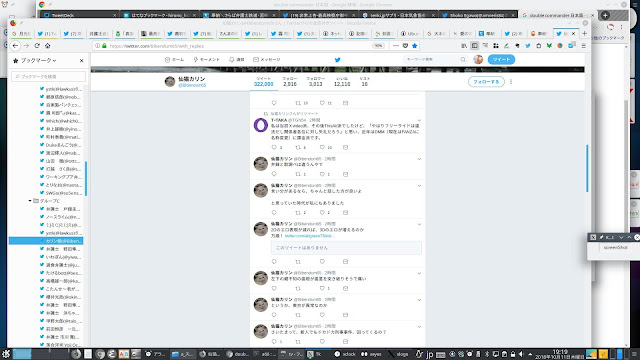Select double commander 日本語 tab in Chrome

coord(556,15)
